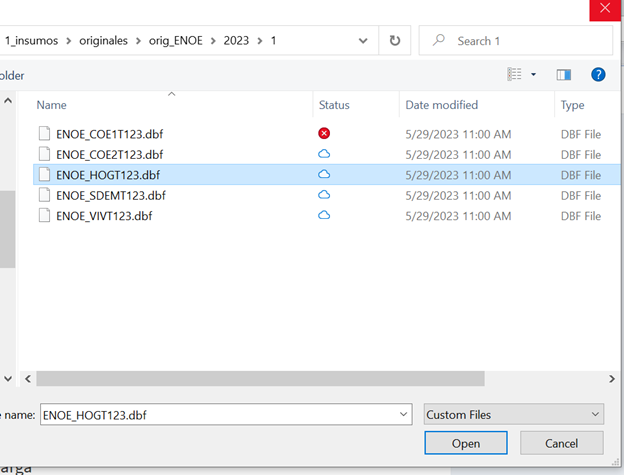Click file icon of ENOE_SDEMT123.dbf
The image size is (624, 475).
pyautogui.click(x=44, y=195)
